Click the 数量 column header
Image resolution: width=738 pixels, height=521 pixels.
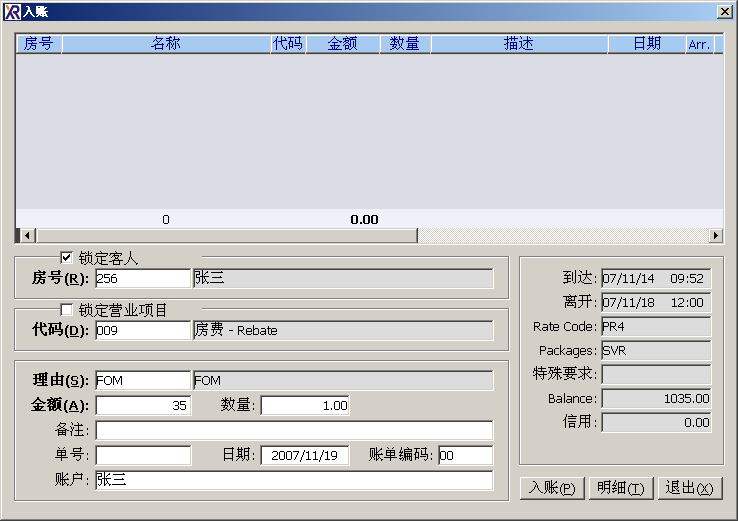[405, 44]
